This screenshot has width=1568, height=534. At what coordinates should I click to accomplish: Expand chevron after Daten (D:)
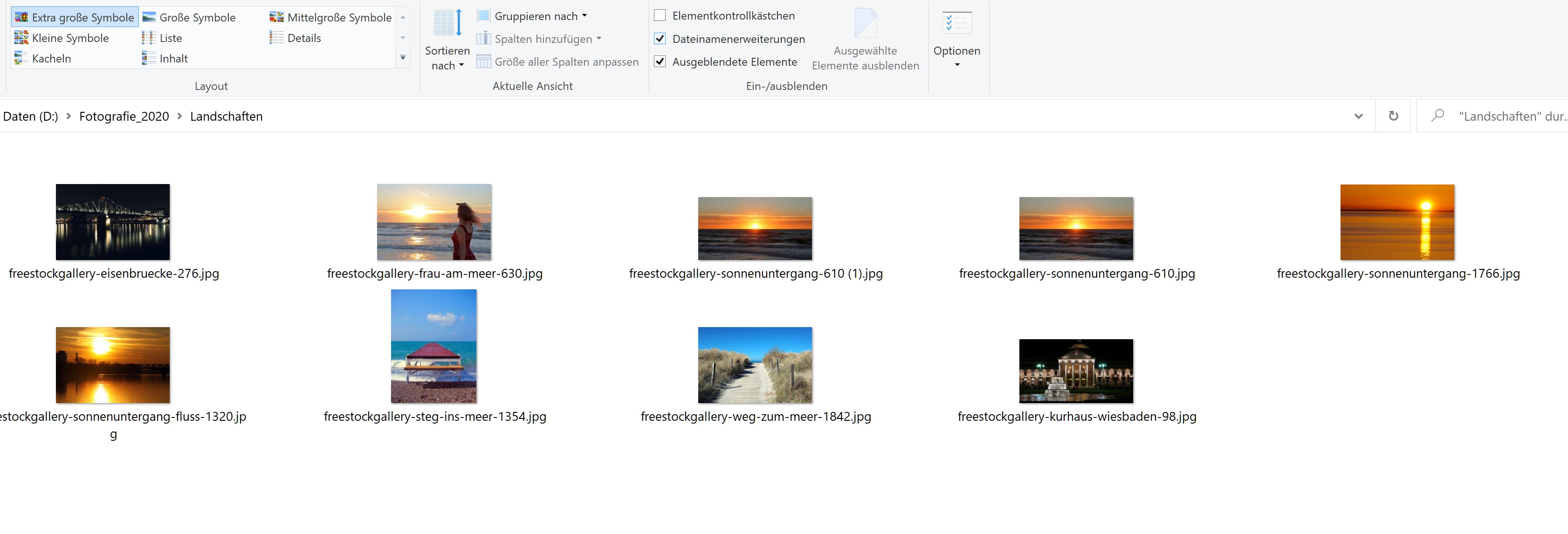[68, 116]
